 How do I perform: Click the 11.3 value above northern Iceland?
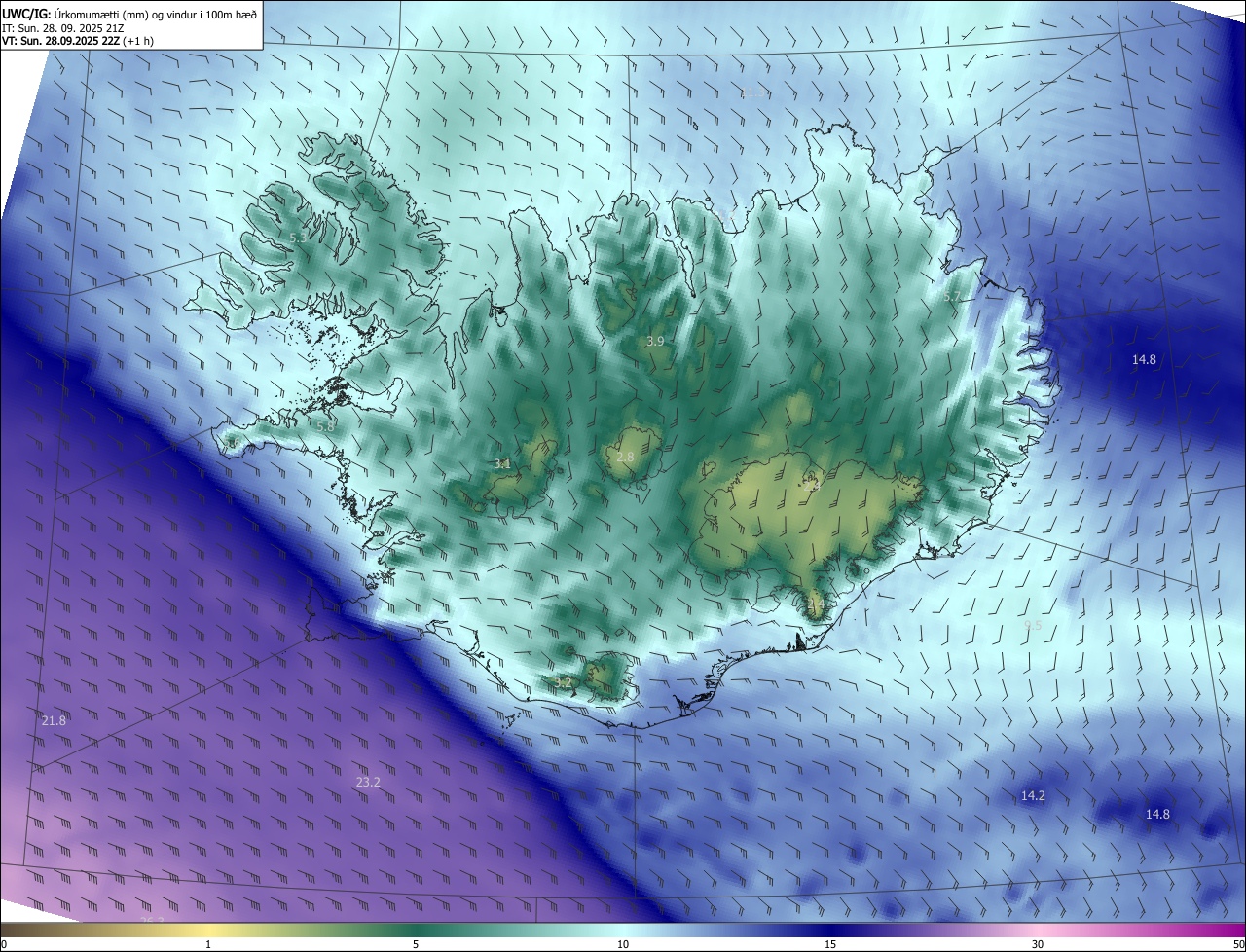tap(753, 92)
